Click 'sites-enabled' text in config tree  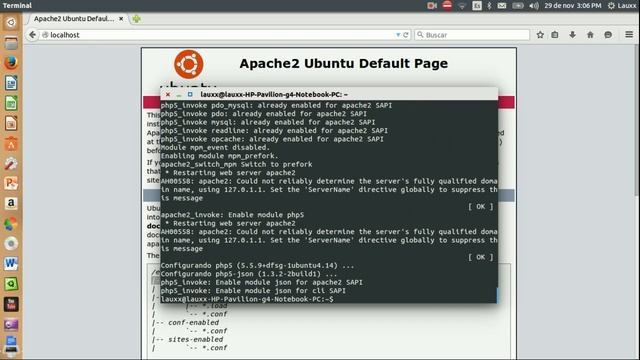pos(196,339)
